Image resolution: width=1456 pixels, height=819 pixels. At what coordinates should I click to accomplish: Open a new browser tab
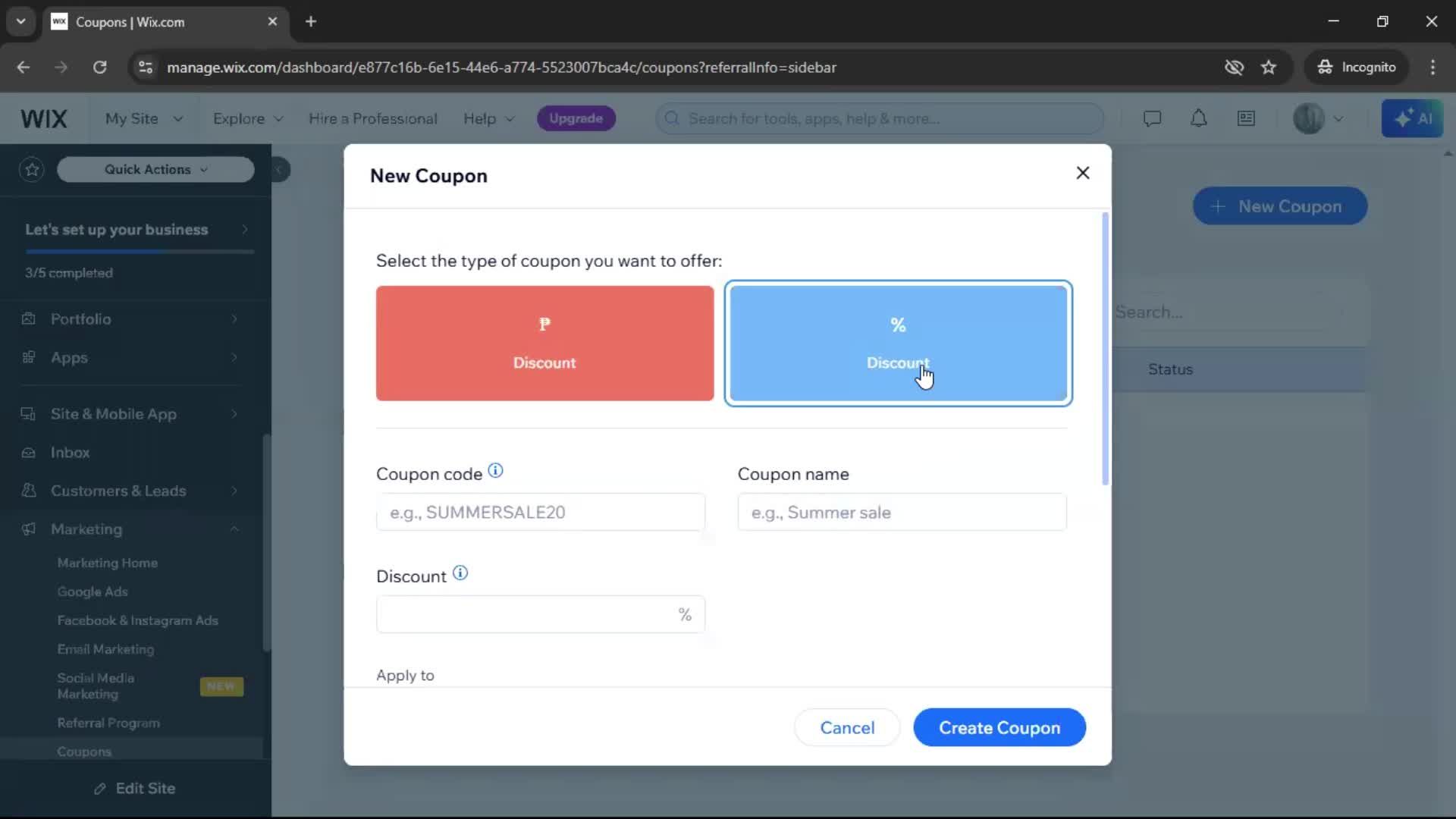coord(311,22)
